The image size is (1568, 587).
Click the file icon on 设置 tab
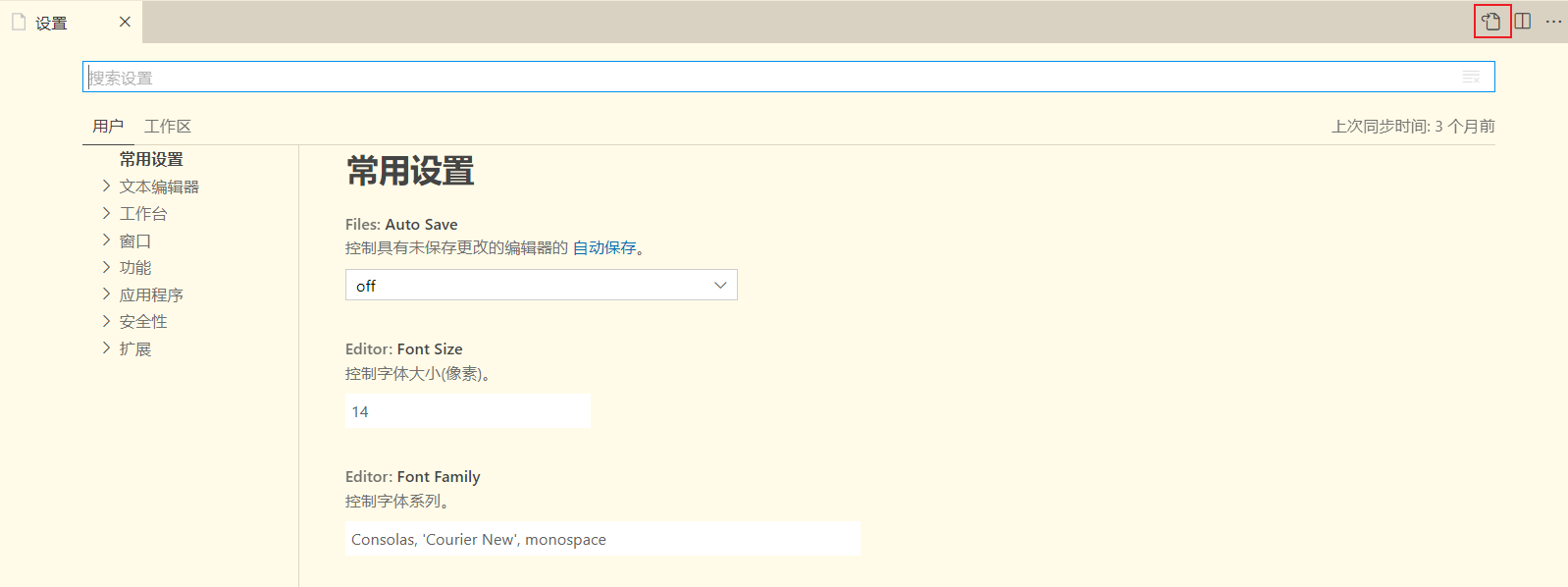[x=19, y=22]
